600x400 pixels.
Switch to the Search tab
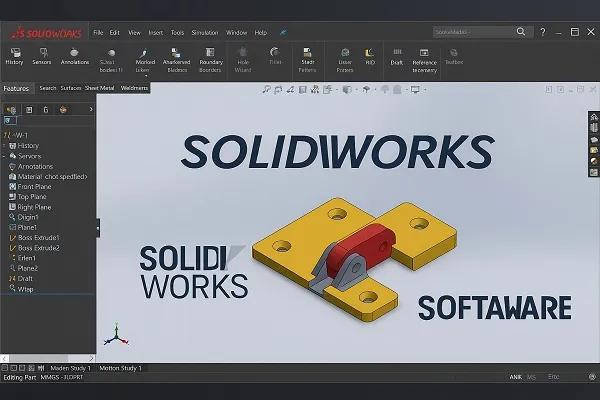tap(48, 88)
